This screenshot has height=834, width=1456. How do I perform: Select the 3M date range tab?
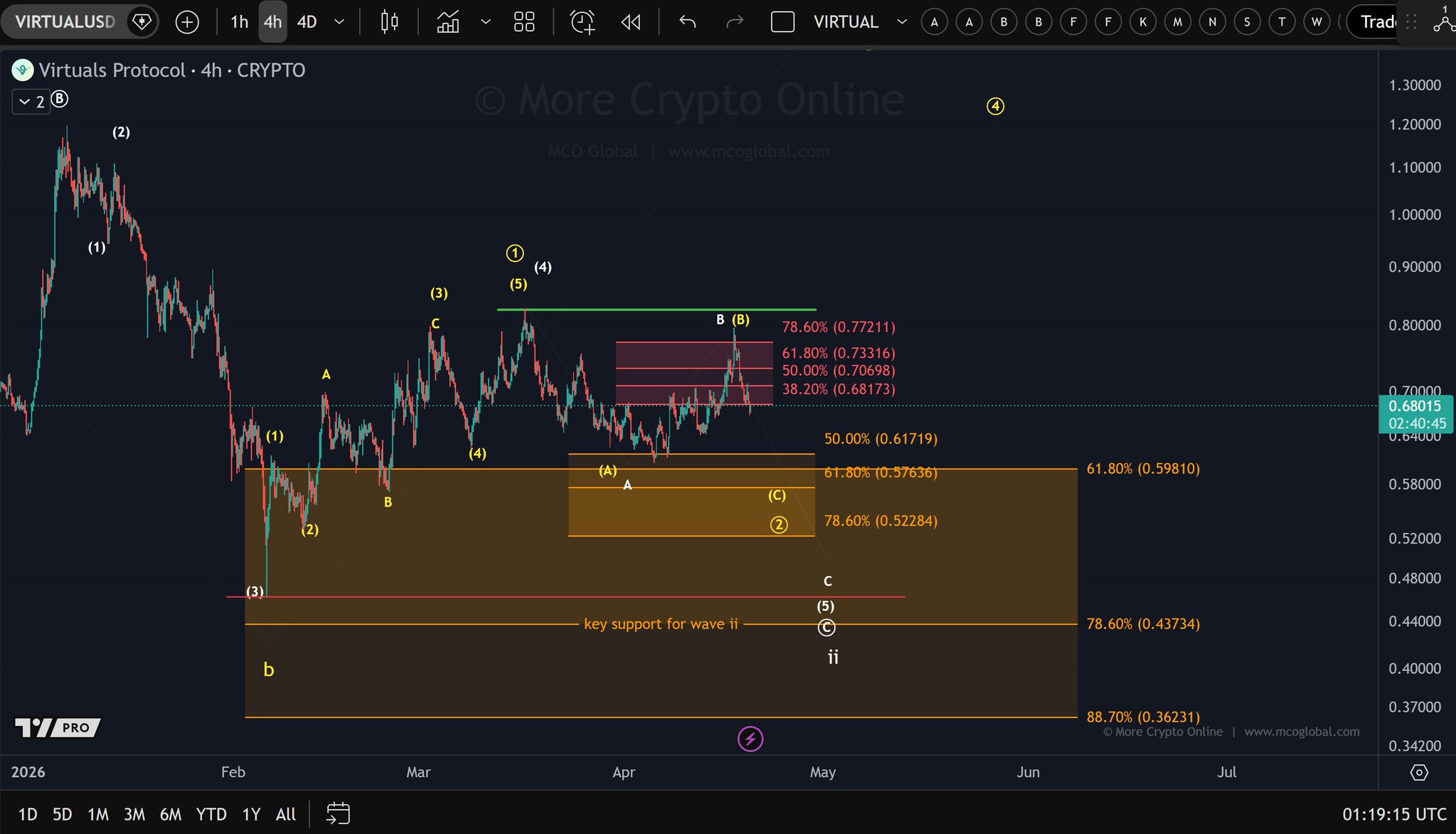pos(134,814)
